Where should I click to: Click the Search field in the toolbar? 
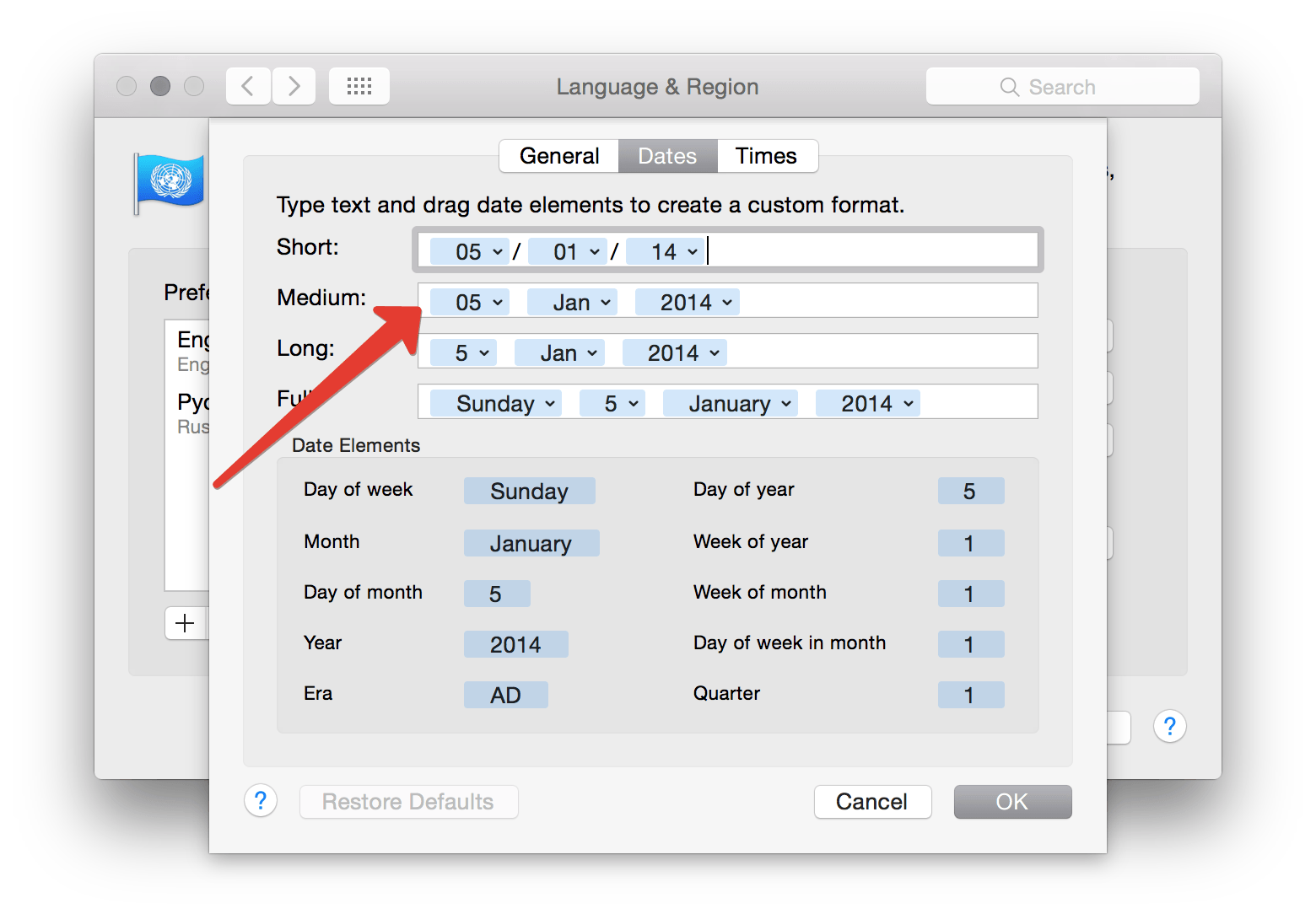1062,87
